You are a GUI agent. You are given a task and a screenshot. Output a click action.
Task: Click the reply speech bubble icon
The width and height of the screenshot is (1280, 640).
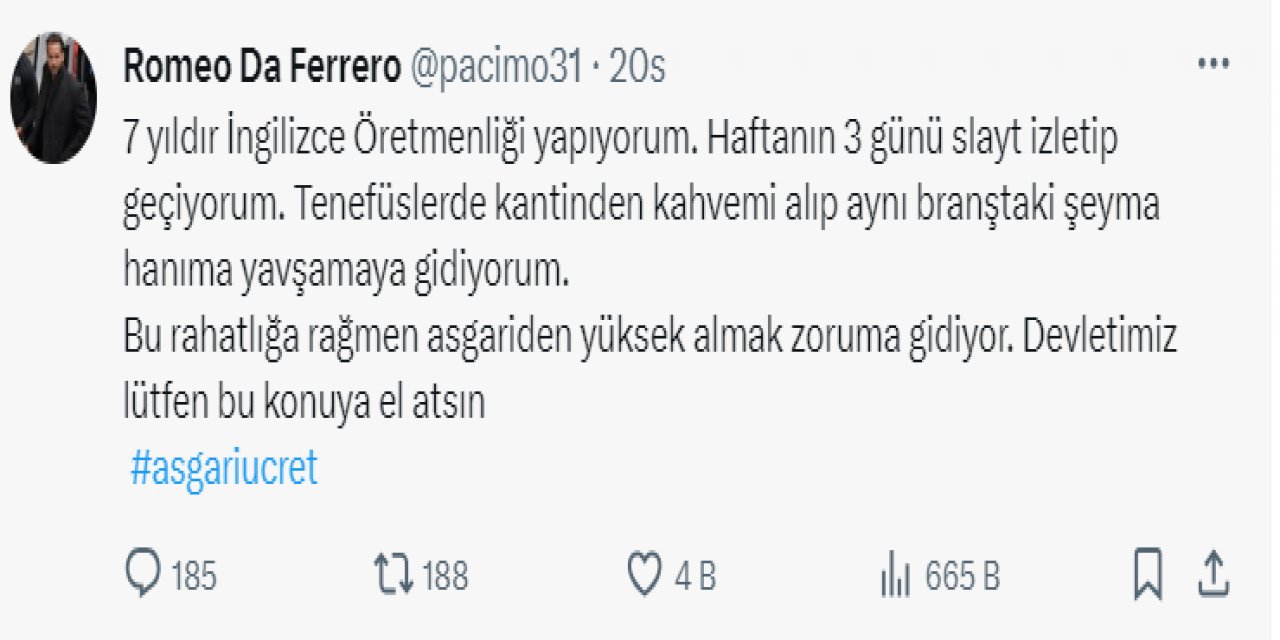coord(144,575)
